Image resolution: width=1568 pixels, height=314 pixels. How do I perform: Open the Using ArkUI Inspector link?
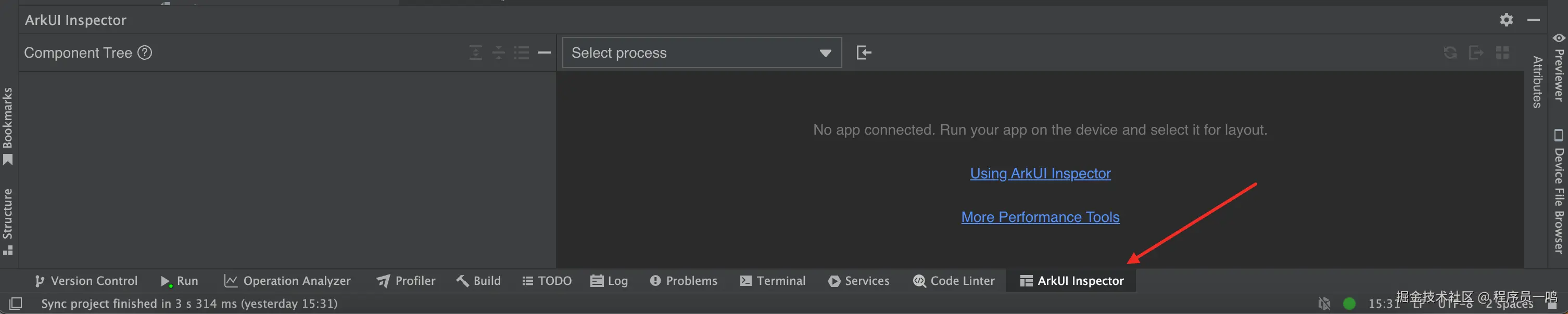1040,174
